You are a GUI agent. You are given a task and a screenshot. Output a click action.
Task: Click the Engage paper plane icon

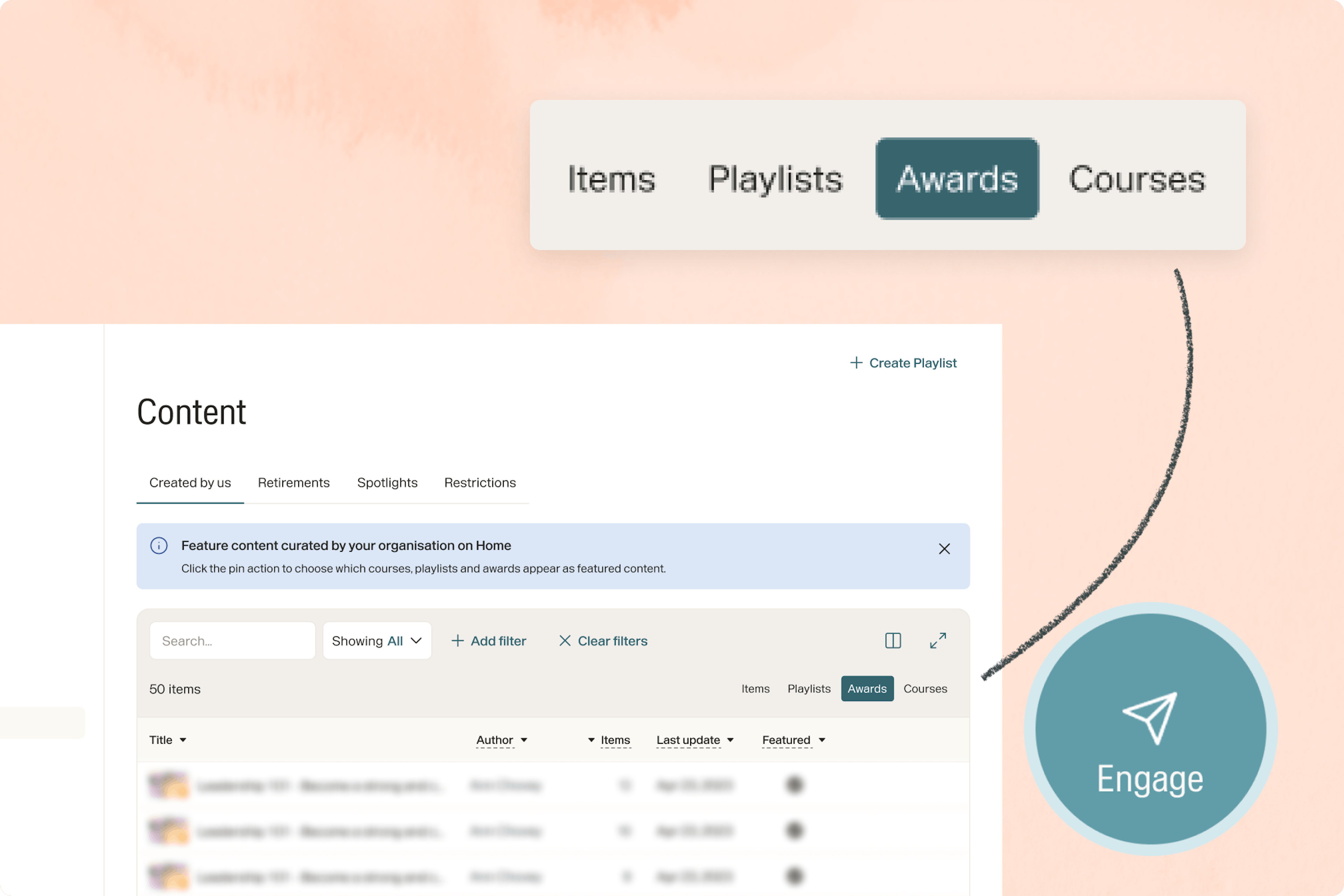(x=1150, y=718)
